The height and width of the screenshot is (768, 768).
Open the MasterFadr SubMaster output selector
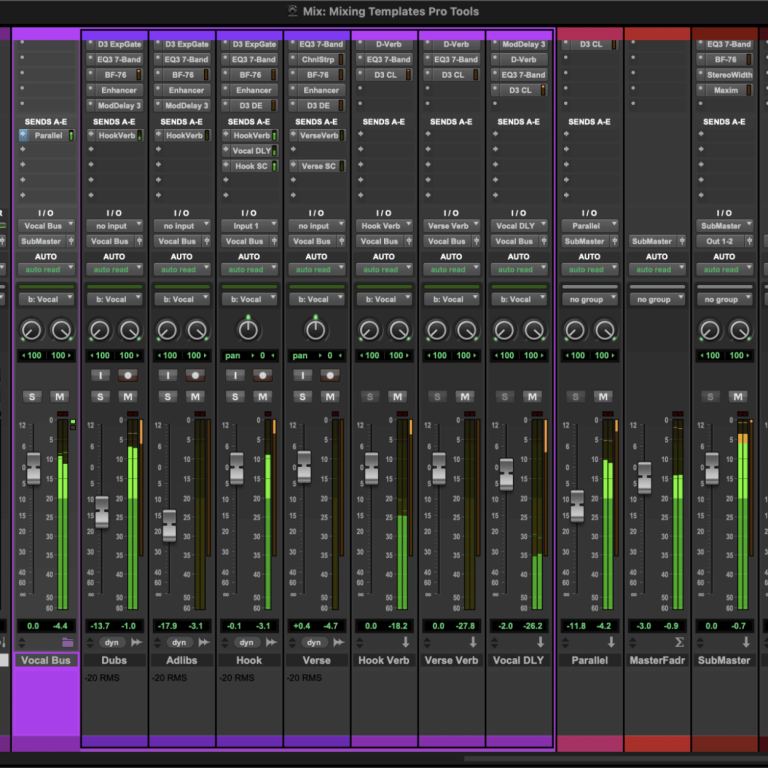point(656,241)
